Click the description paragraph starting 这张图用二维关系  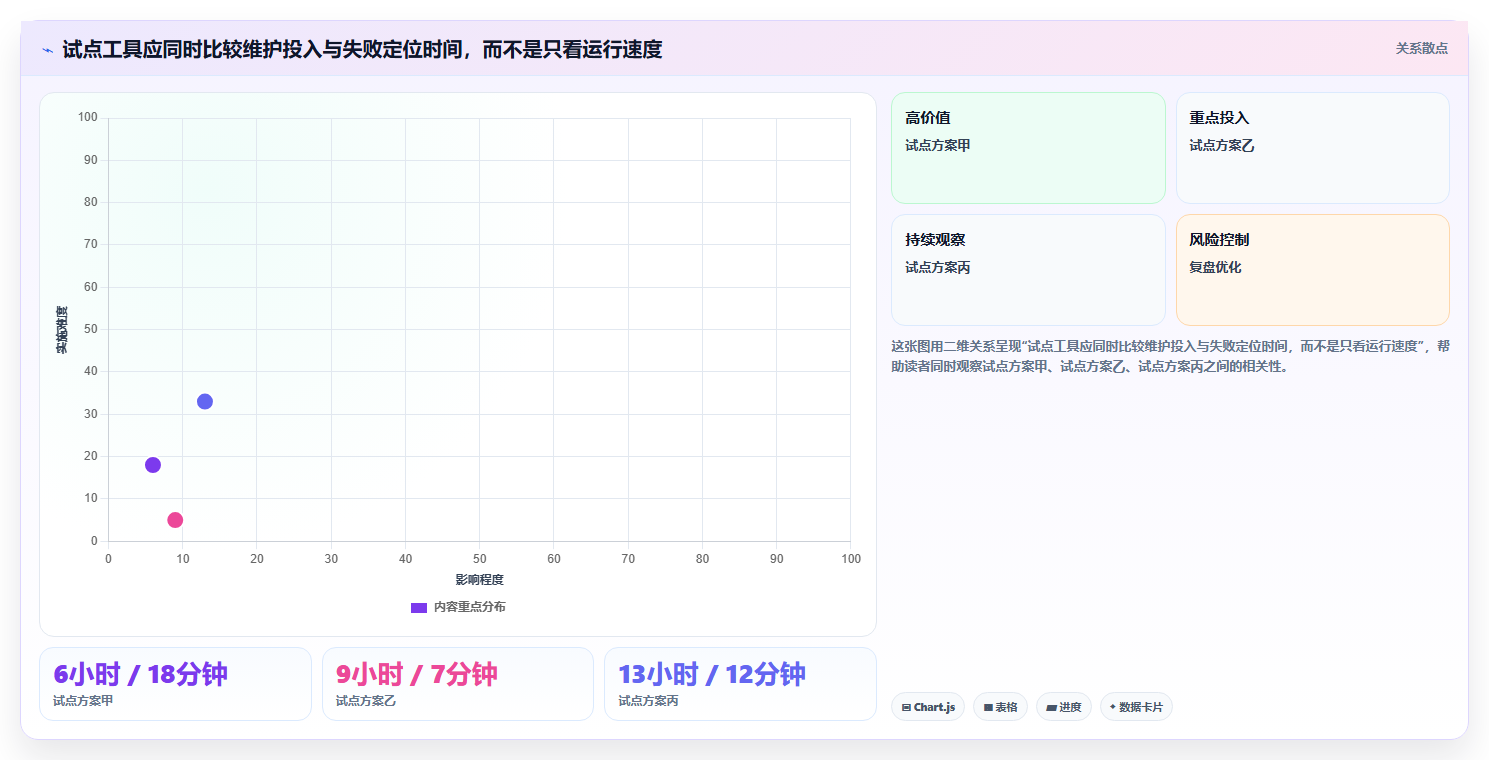[1170, 356]
